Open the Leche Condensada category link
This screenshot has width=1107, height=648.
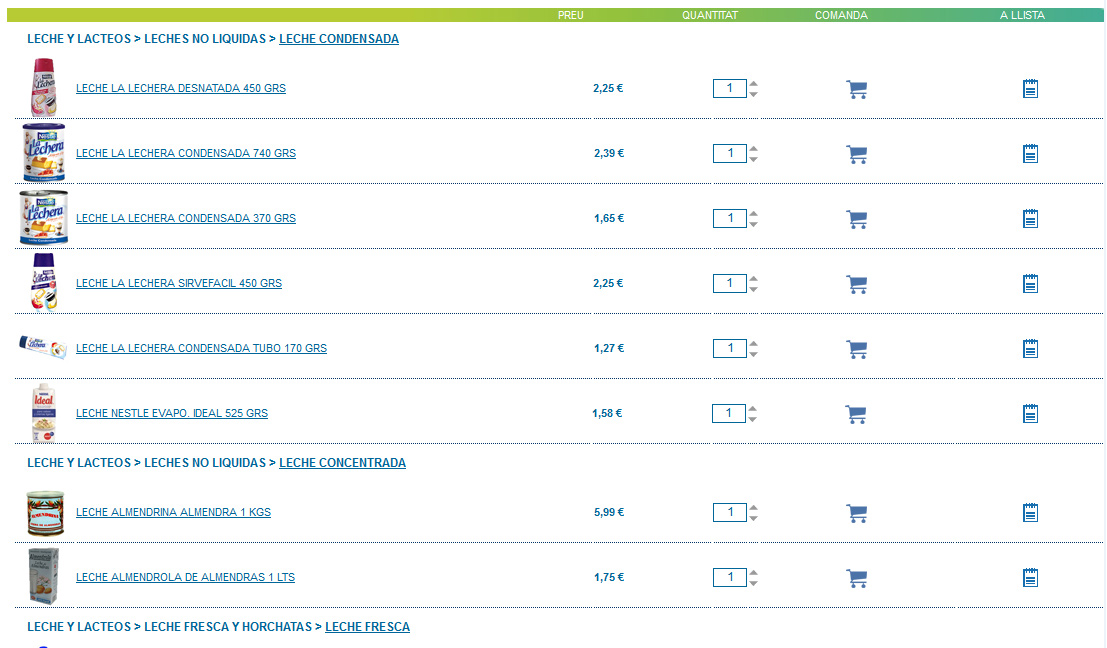pyautogui.click(x=339, y=39)
